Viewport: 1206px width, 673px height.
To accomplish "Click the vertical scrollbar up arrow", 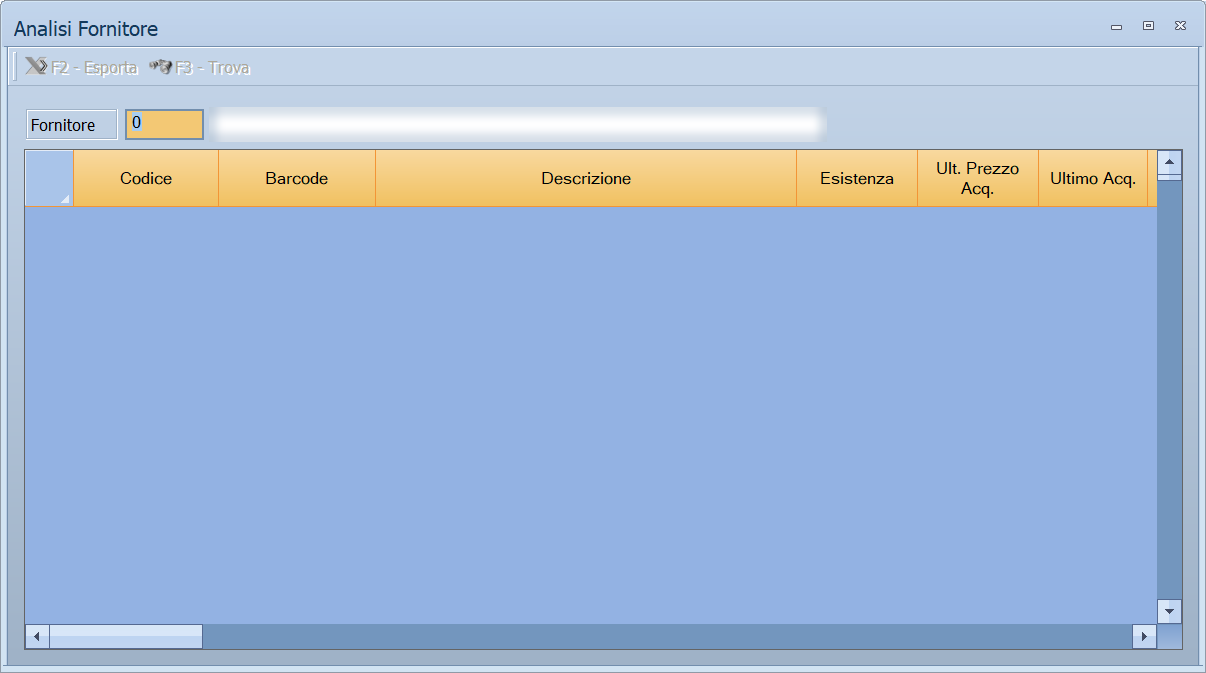I will tap(1169, 162).
